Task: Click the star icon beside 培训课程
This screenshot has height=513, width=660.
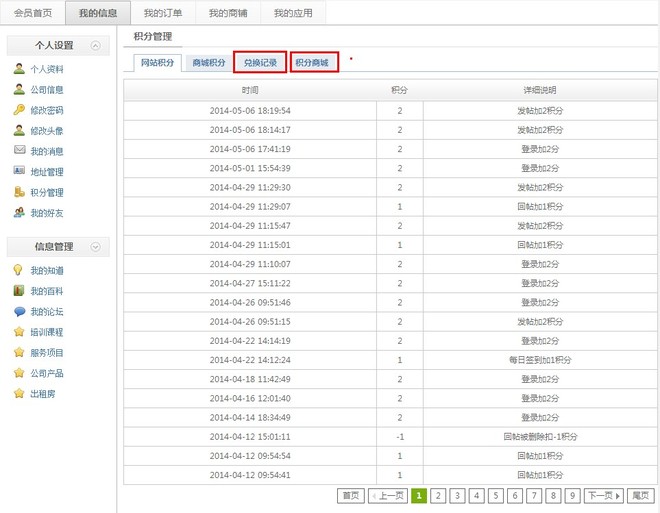Action: click(x=19, y=332)
